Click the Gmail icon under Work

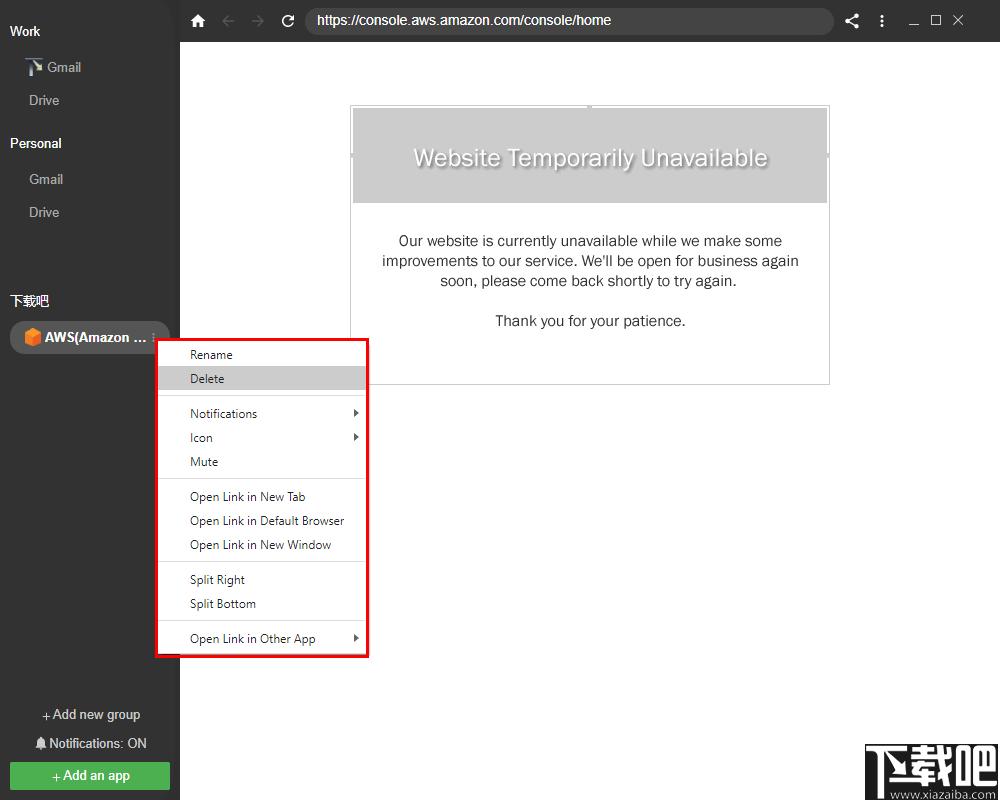click(x=34, y=66)
